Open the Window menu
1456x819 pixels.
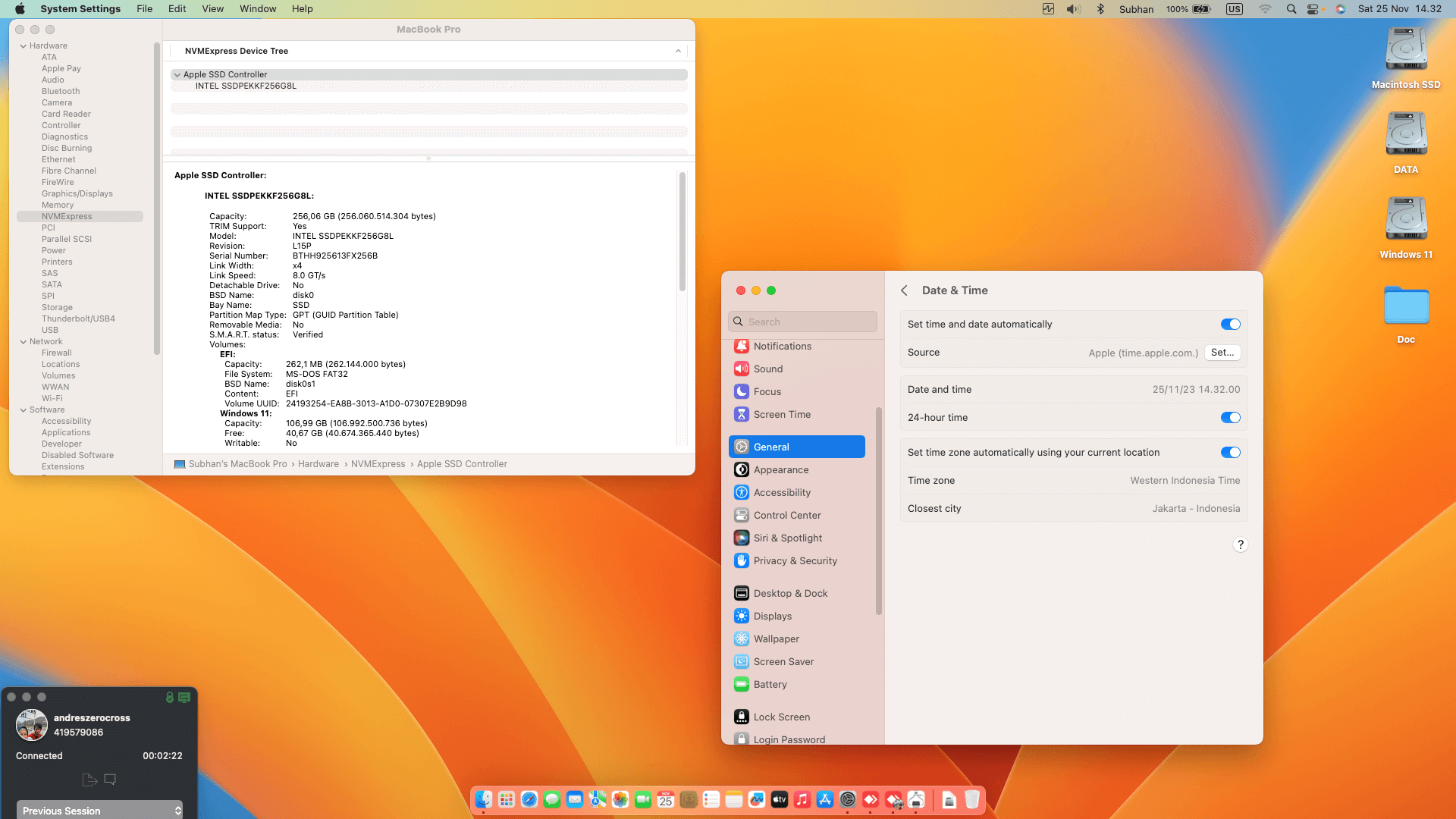coord(258,9)
